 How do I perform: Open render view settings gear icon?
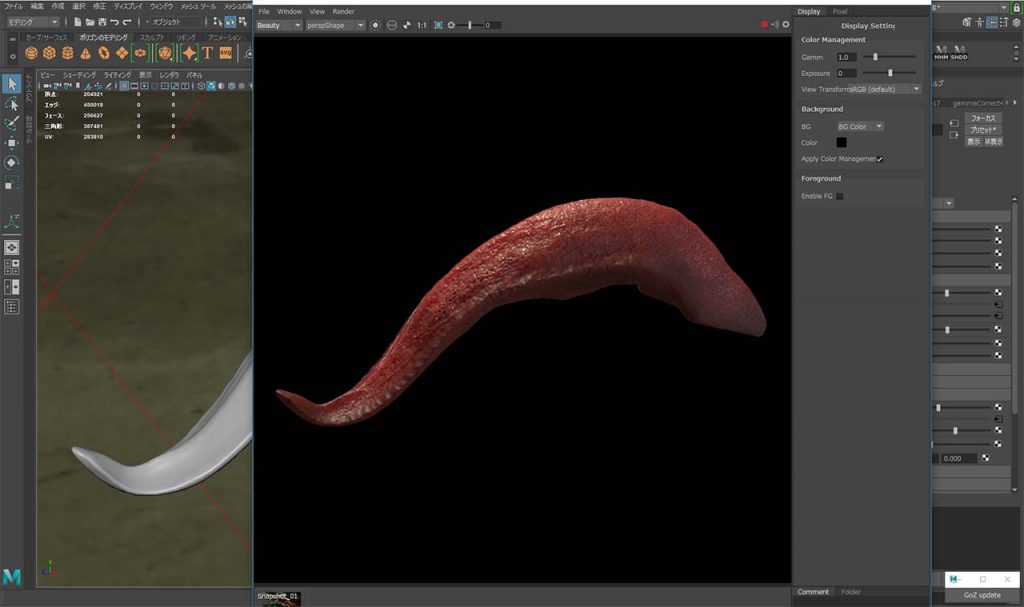tap(784, 25)
